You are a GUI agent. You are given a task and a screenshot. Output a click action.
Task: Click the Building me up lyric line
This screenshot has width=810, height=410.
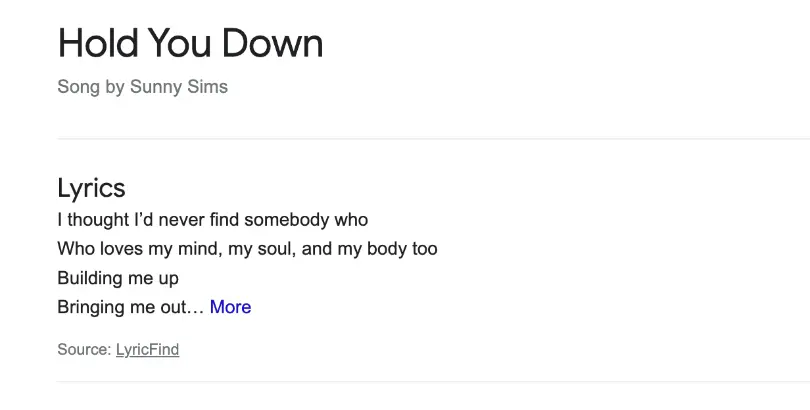coord(117,278)
